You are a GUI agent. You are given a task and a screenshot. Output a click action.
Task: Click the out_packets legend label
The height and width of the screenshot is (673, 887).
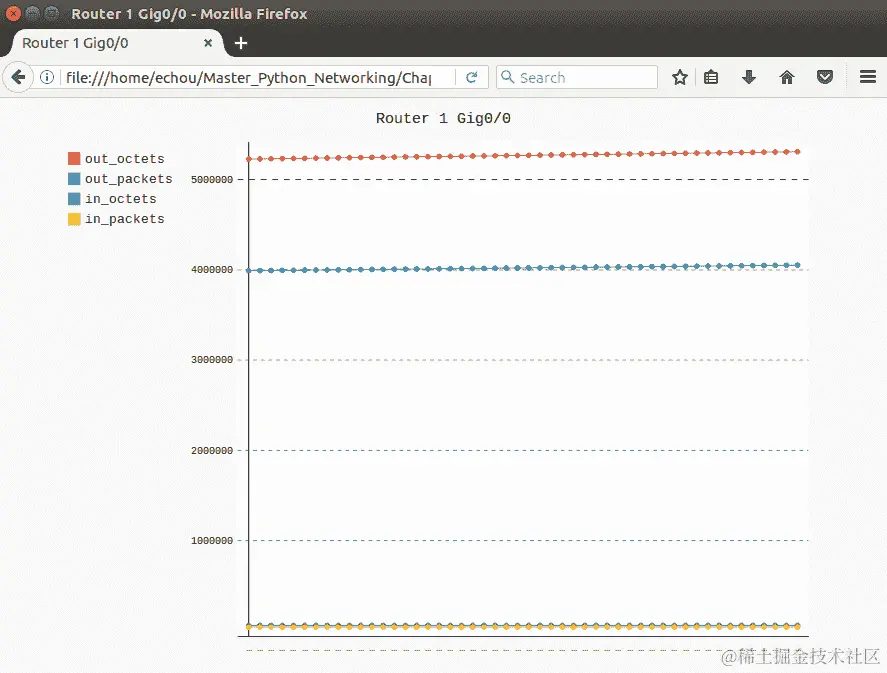pyautogui.click(x=128, y=179)
